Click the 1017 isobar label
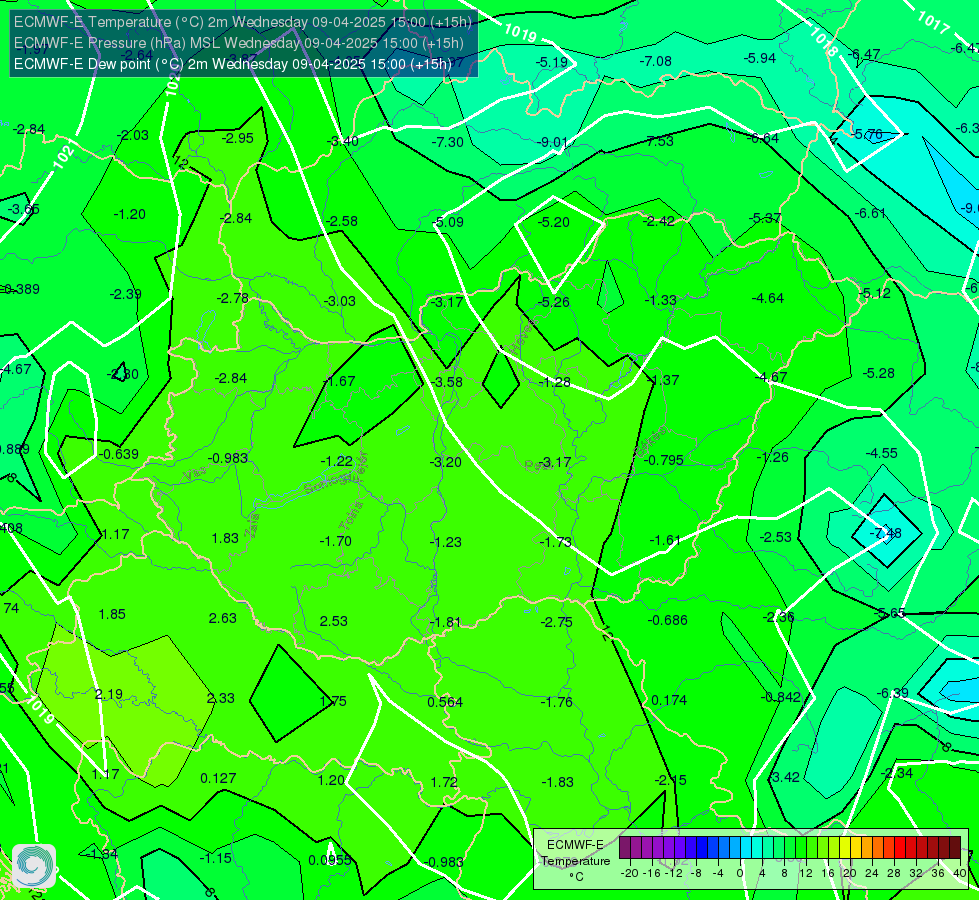The image size is (979, 900). pyautogui.click(x=933, y=22)
